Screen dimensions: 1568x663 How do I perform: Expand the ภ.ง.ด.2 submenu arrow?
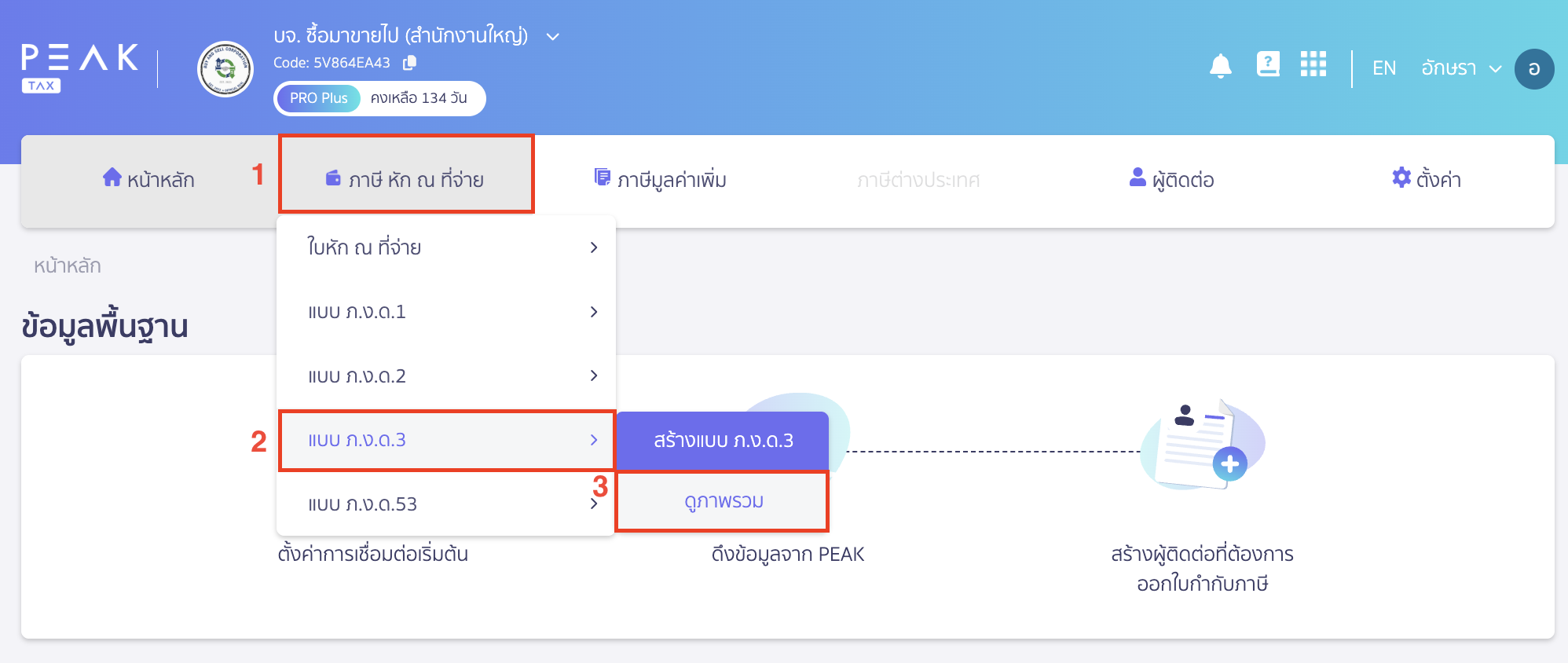[x=594, y=375]
